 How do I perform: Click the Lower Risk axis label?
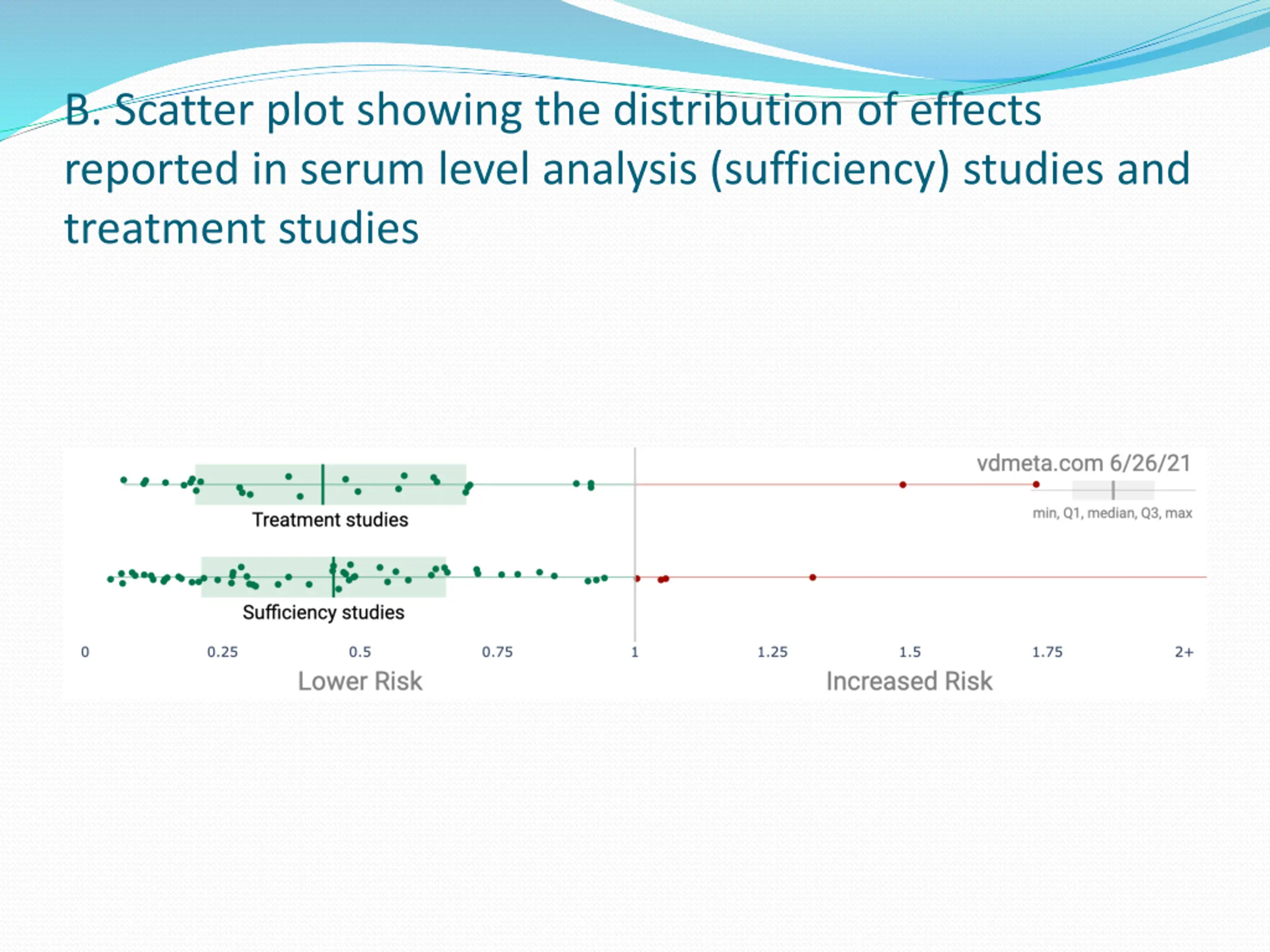click(360, 682)
